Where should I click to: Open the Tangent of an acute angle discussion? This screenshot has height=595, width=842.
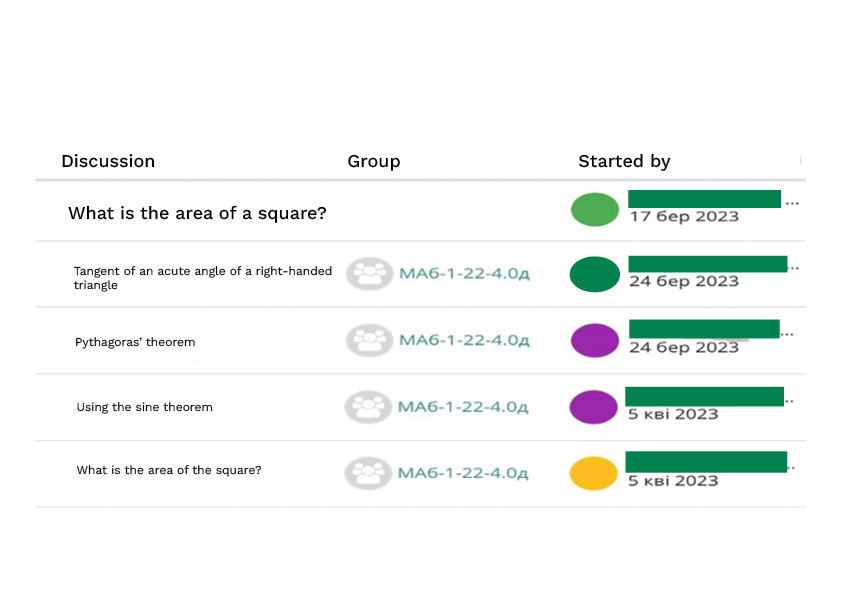click(x=202, y=278)
